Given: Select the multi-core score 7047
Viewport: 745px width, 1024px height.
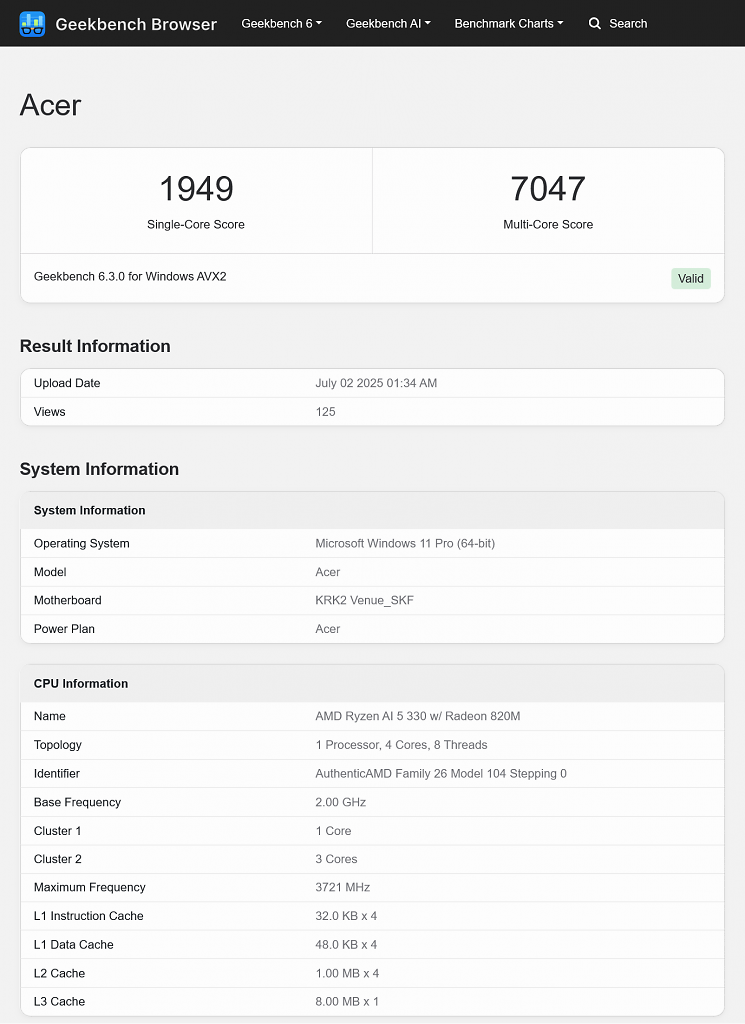Looking at the screenshot, I should (548, 189).
